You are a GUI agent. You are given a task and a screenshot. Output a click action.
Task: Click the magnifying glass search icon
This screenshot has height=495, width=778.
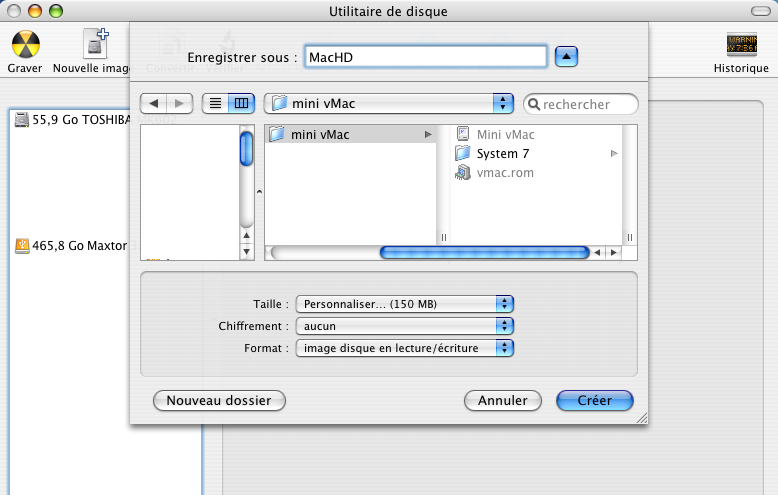533,104
